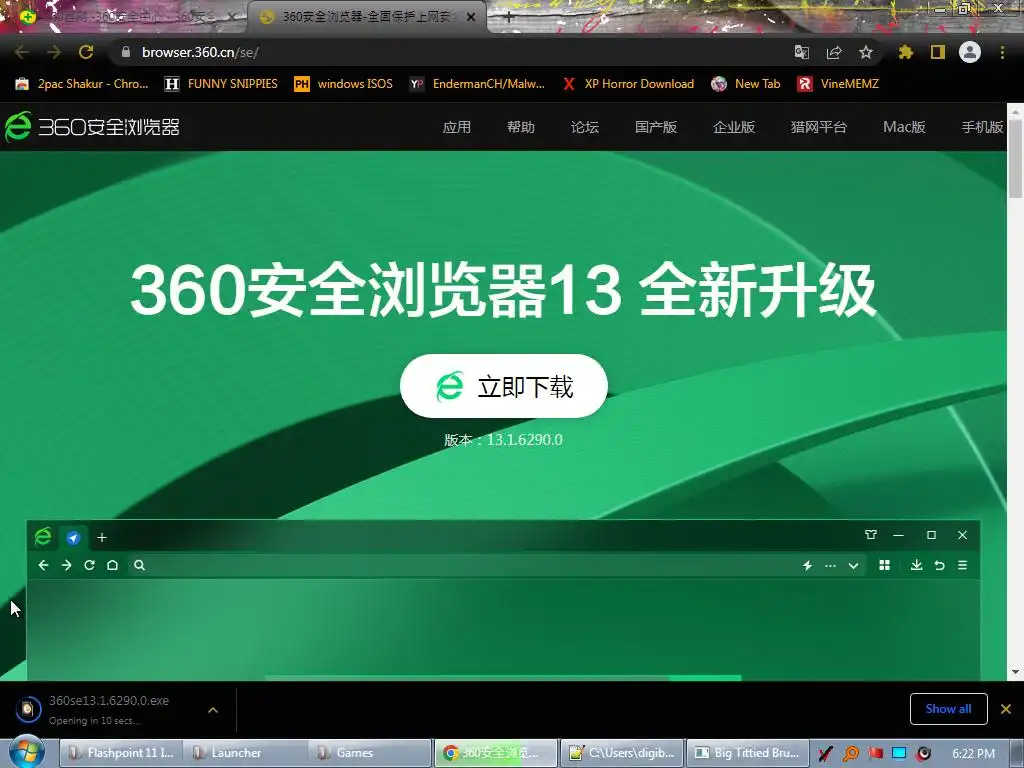Open a new tab with the plus button
Image resolution: width=1024 pixels, height=768 pixels.
pos(509,18)
